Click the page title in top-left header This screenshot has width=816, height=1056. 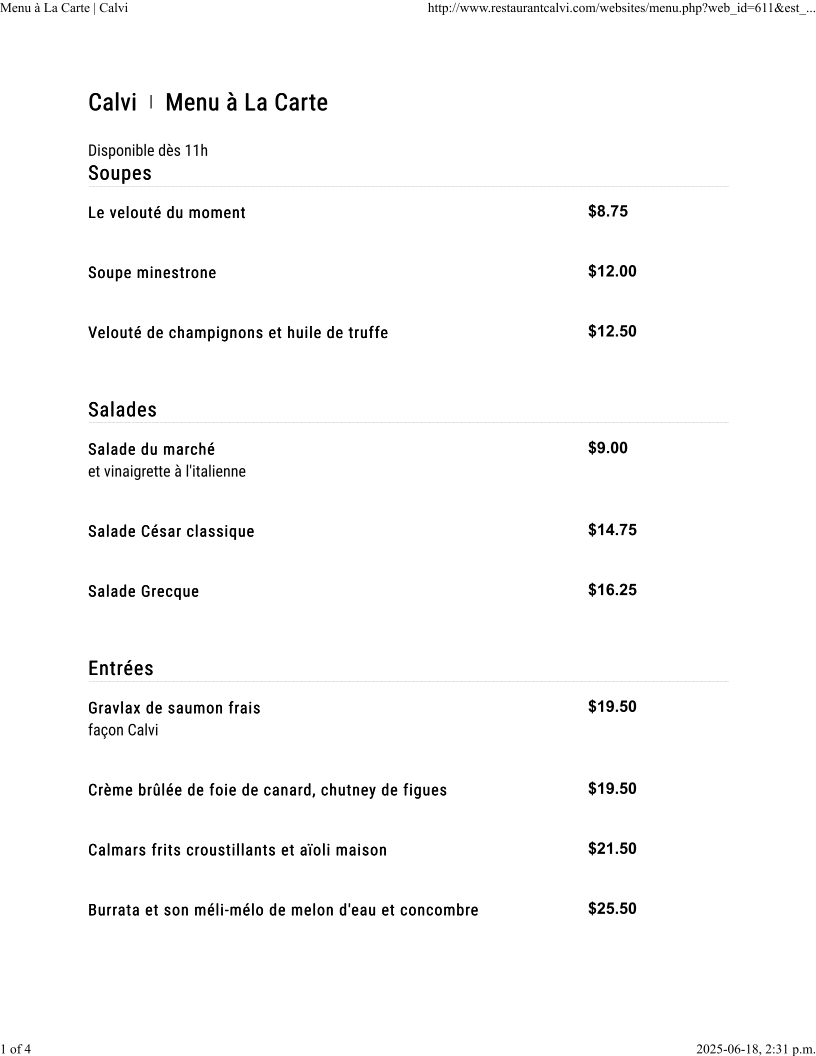point(64,8)
